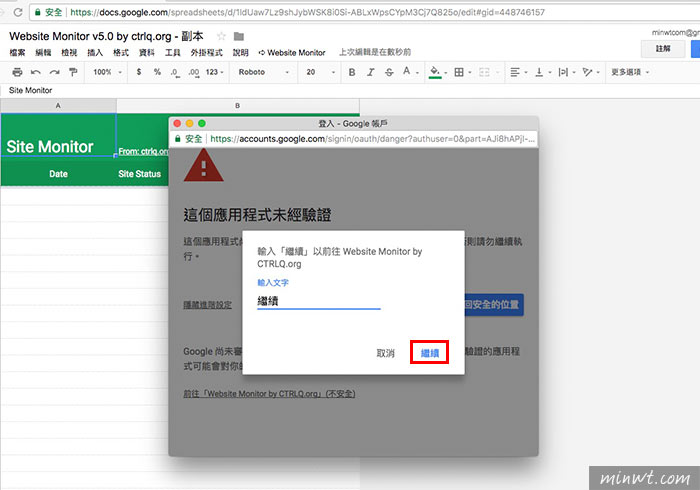The height and width of the screenshot is (490, 700).
Task: Open the 檢視 menu
Action: [69, 53]
